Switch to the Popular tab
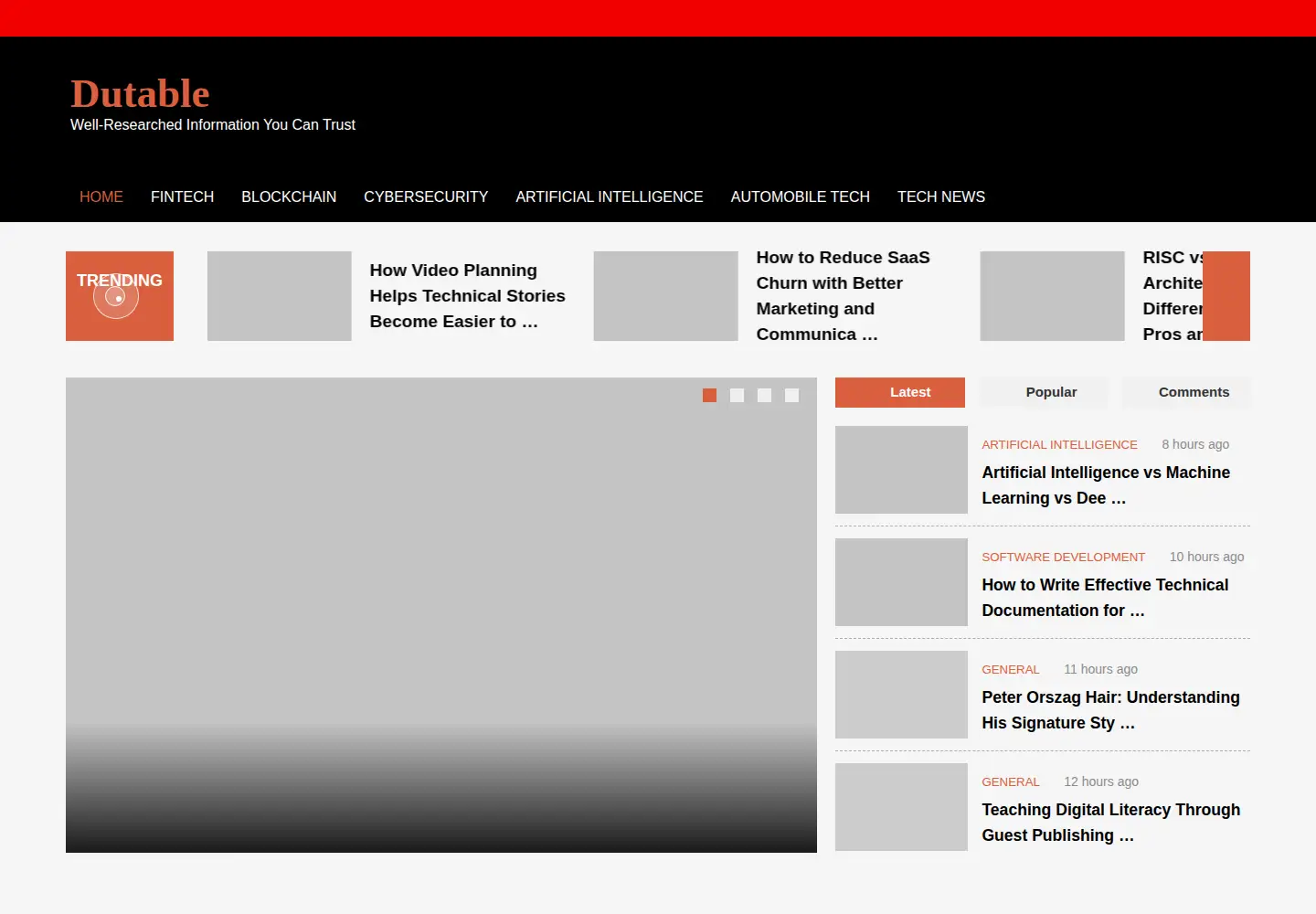The image size is (1316, 914). (1044, 392)
